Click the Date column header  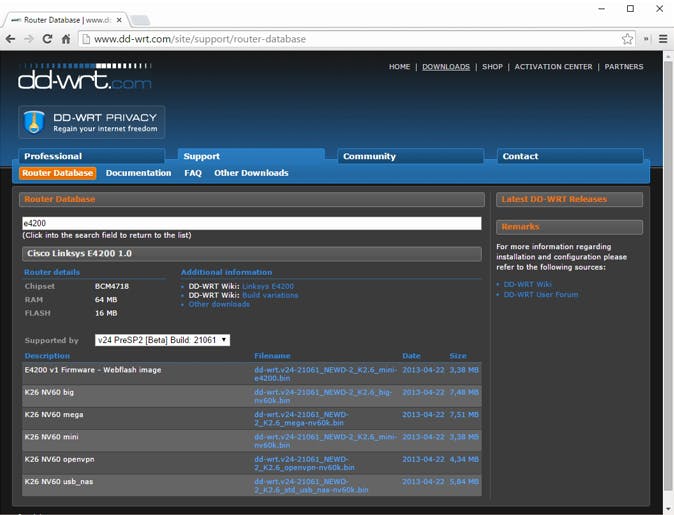pos(411,356)
